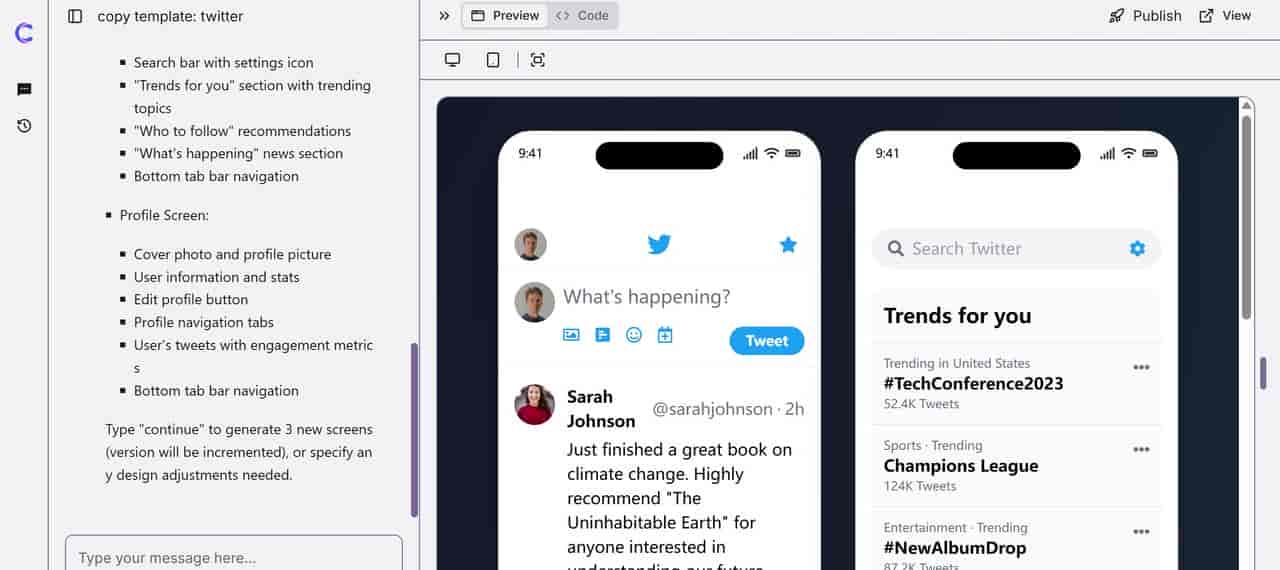This screenshot has width=1280, height=570.
Task: Click the cellular signal icon in right phone
Action: [x=1108, y=153]
